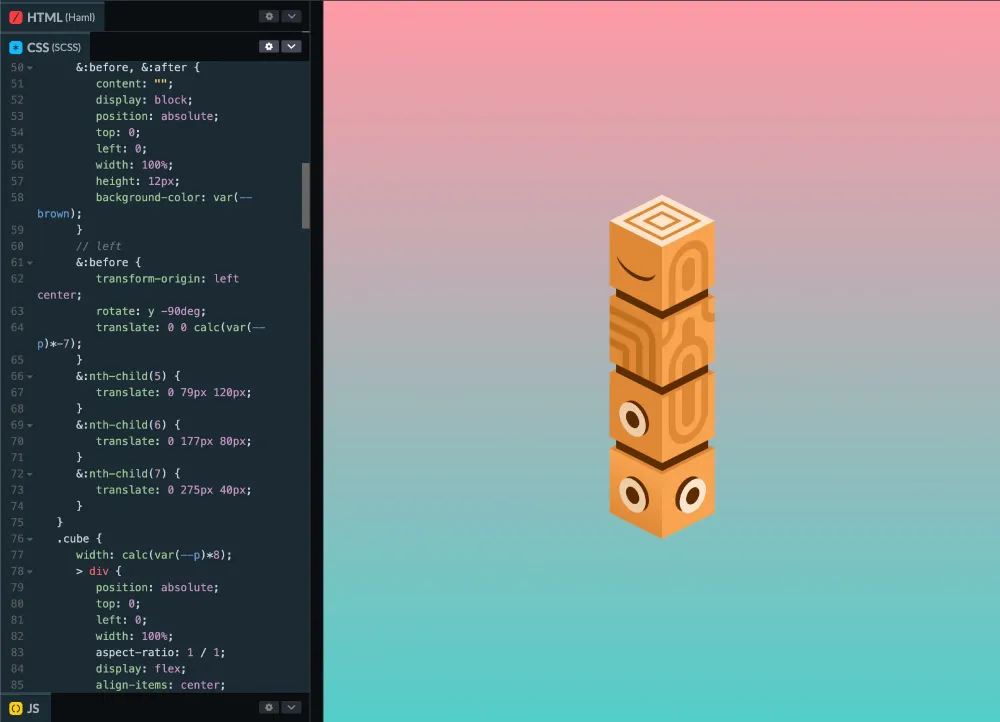
Task: Click the blue CSS preprocessor icon
Action: 16,46
